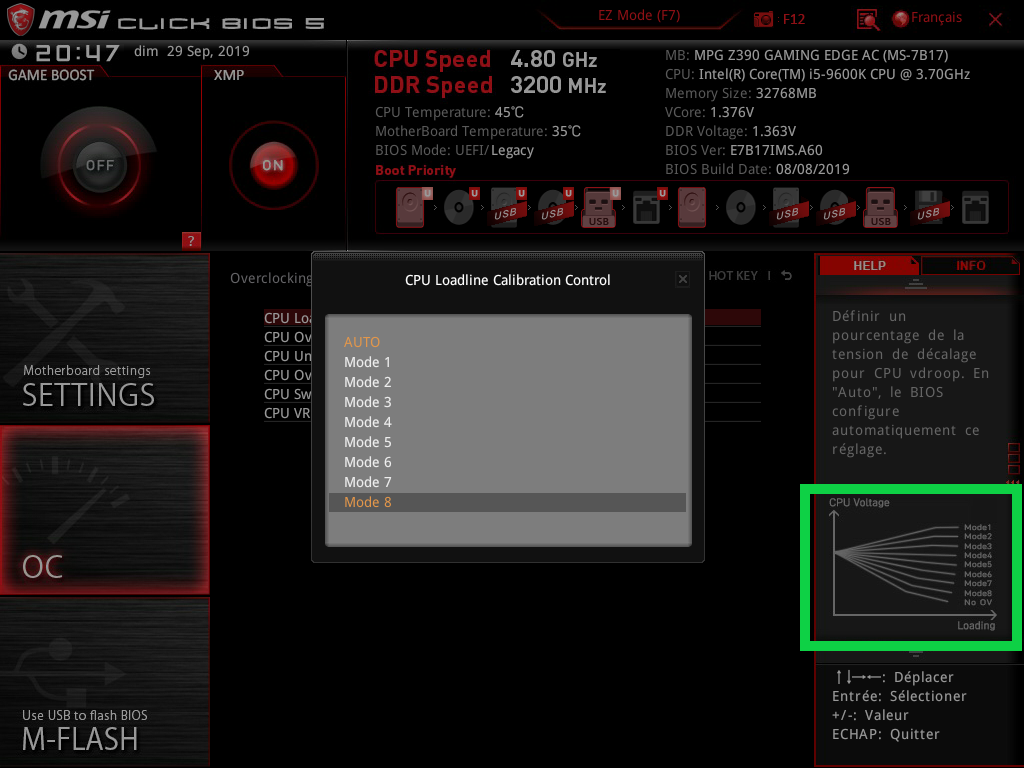Choose Mode 2 loadline option
The height and width of the screenshot is (768, 1024).
(507, 382)
